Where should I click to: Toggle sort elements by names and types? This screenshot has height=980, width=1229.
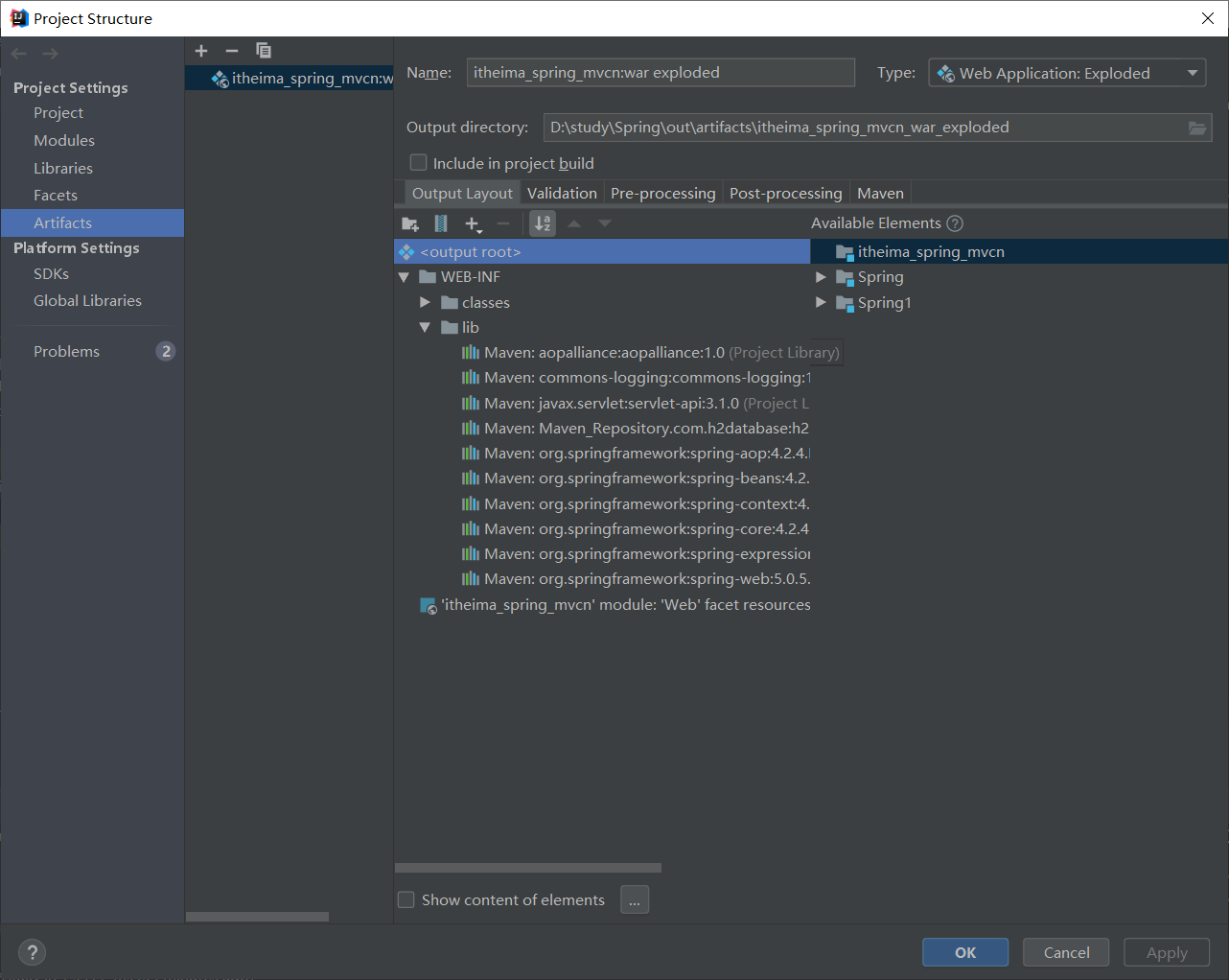(543, 223)
